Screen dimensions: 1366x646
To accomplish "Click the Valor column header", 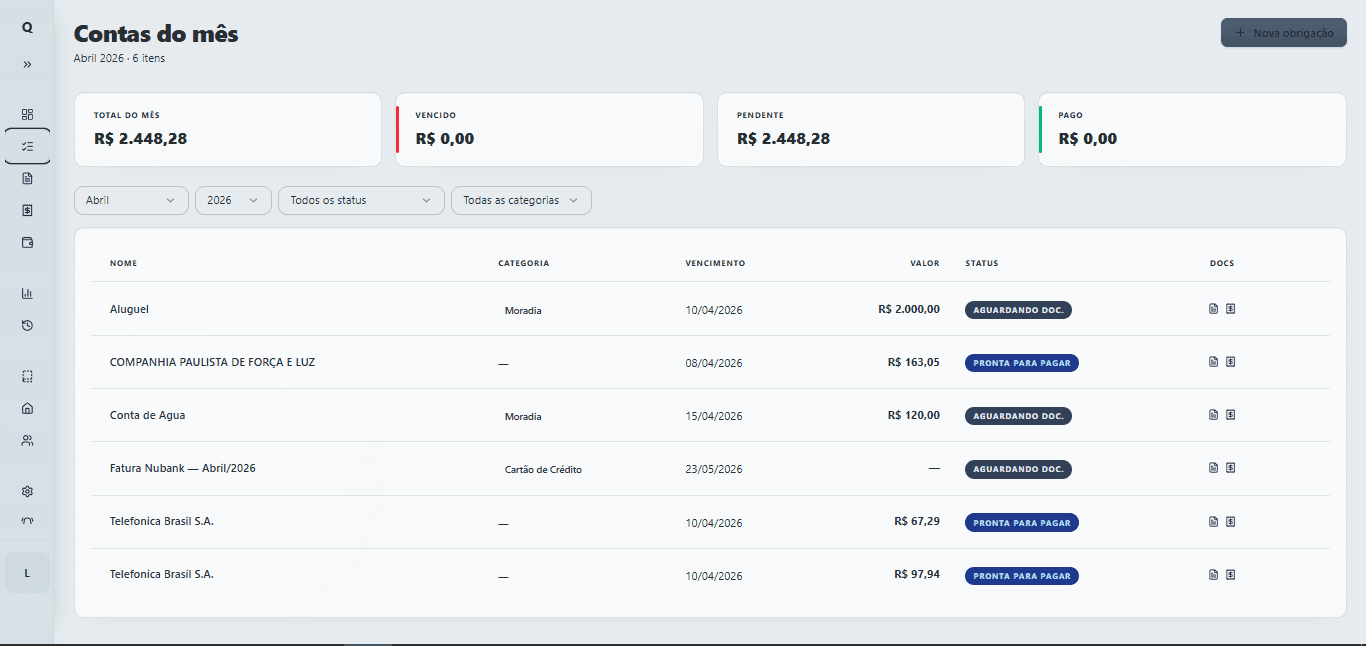I will (925, 264).
